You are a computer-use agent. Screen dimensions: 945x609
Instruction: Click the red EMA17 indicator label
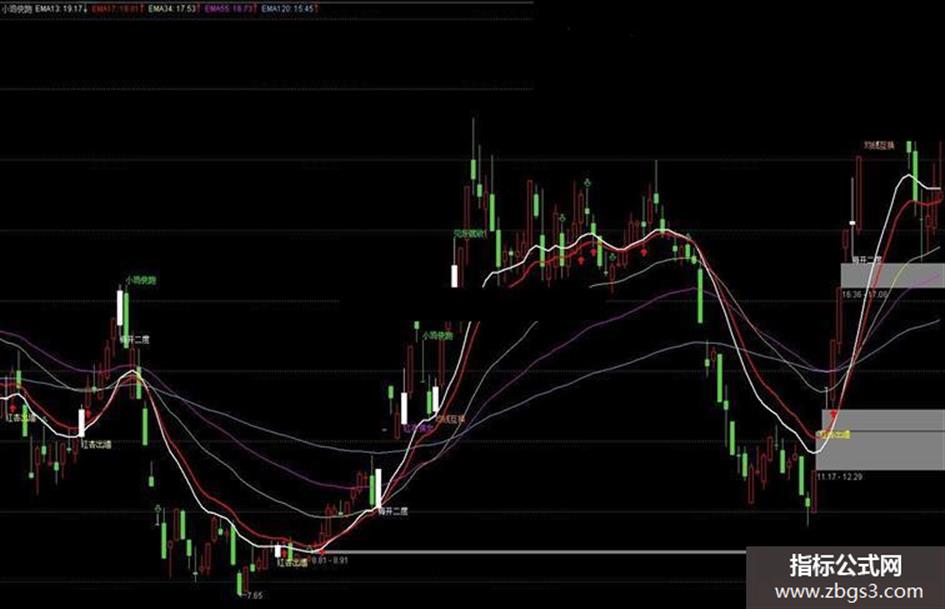point(118,9)
